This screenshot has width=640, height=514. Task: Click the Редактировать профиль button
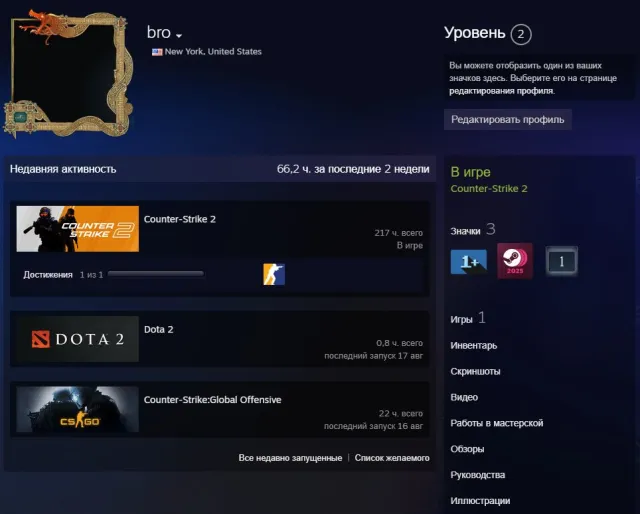[x=508, y=120]
